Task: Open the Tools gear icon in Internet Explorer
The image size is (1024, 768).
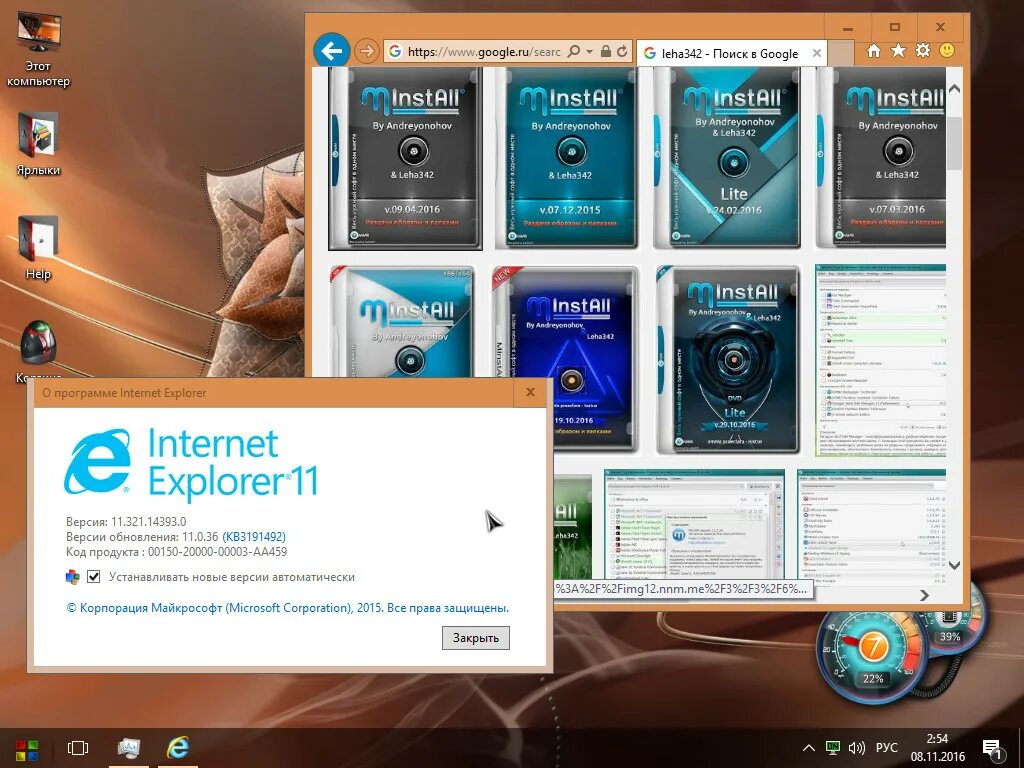Action: 923,50
